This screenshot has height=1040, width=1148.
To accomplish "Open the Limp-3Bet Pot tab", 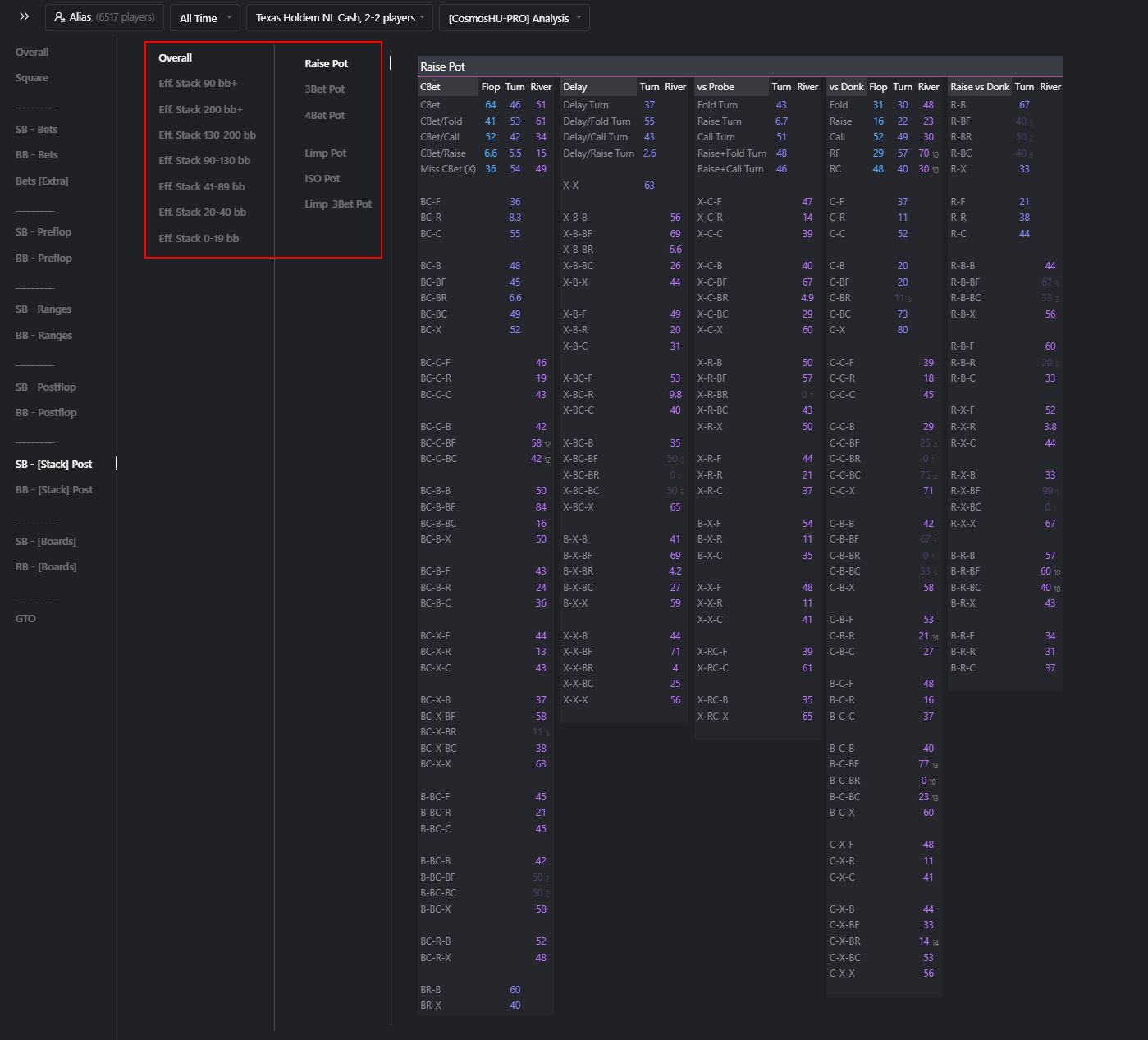I will (x=338, y=204).
